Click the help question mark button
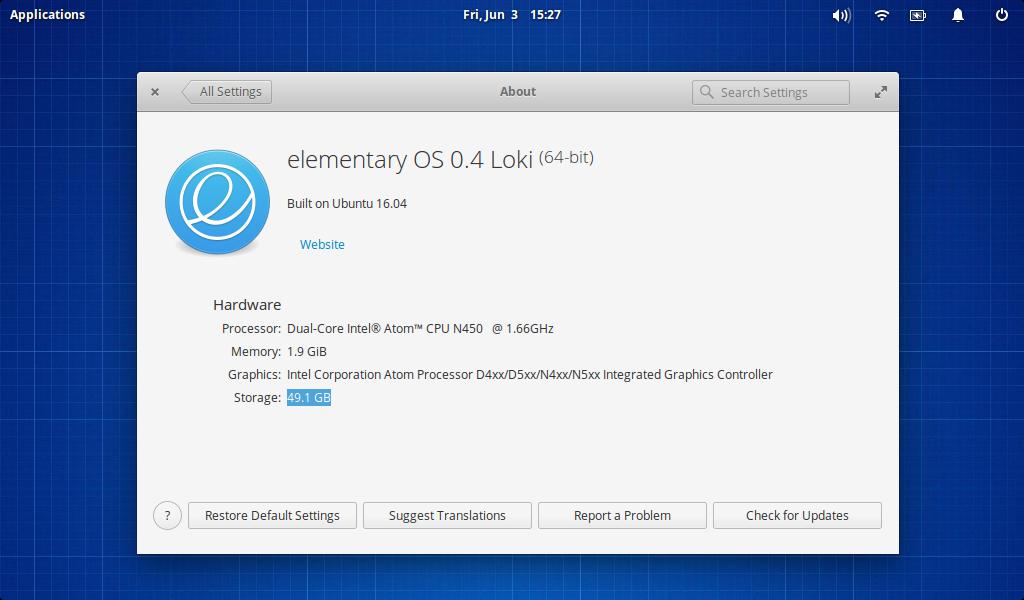 tap(167, 515)
